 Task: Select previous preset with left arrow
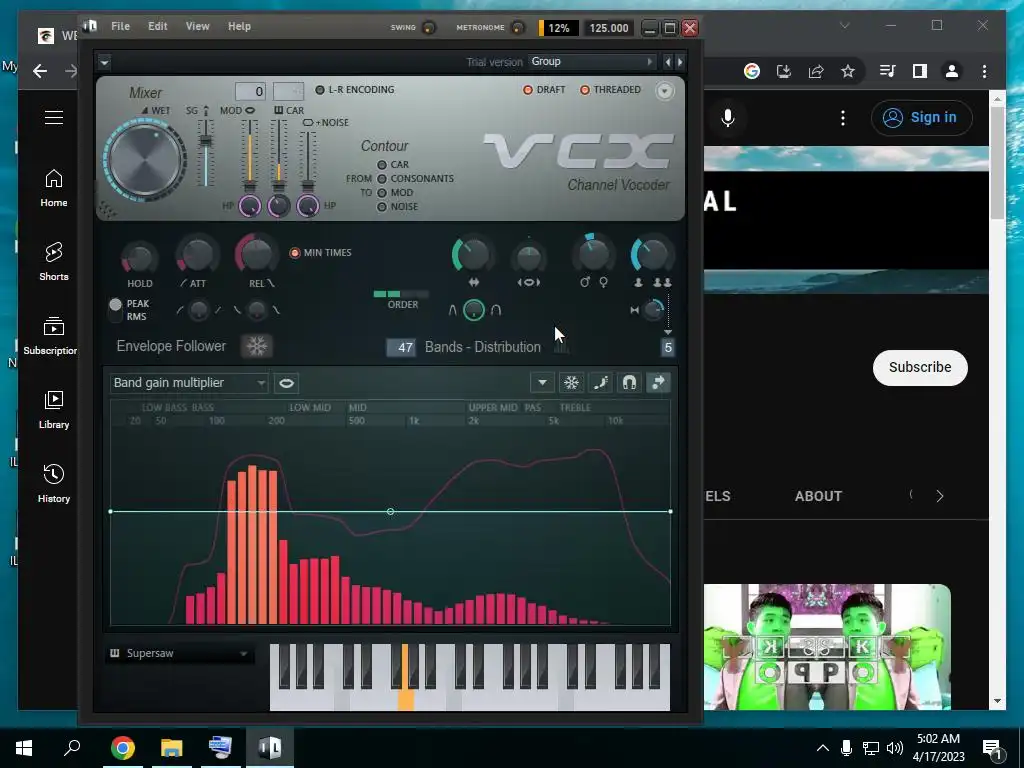(x=667, y=62)
